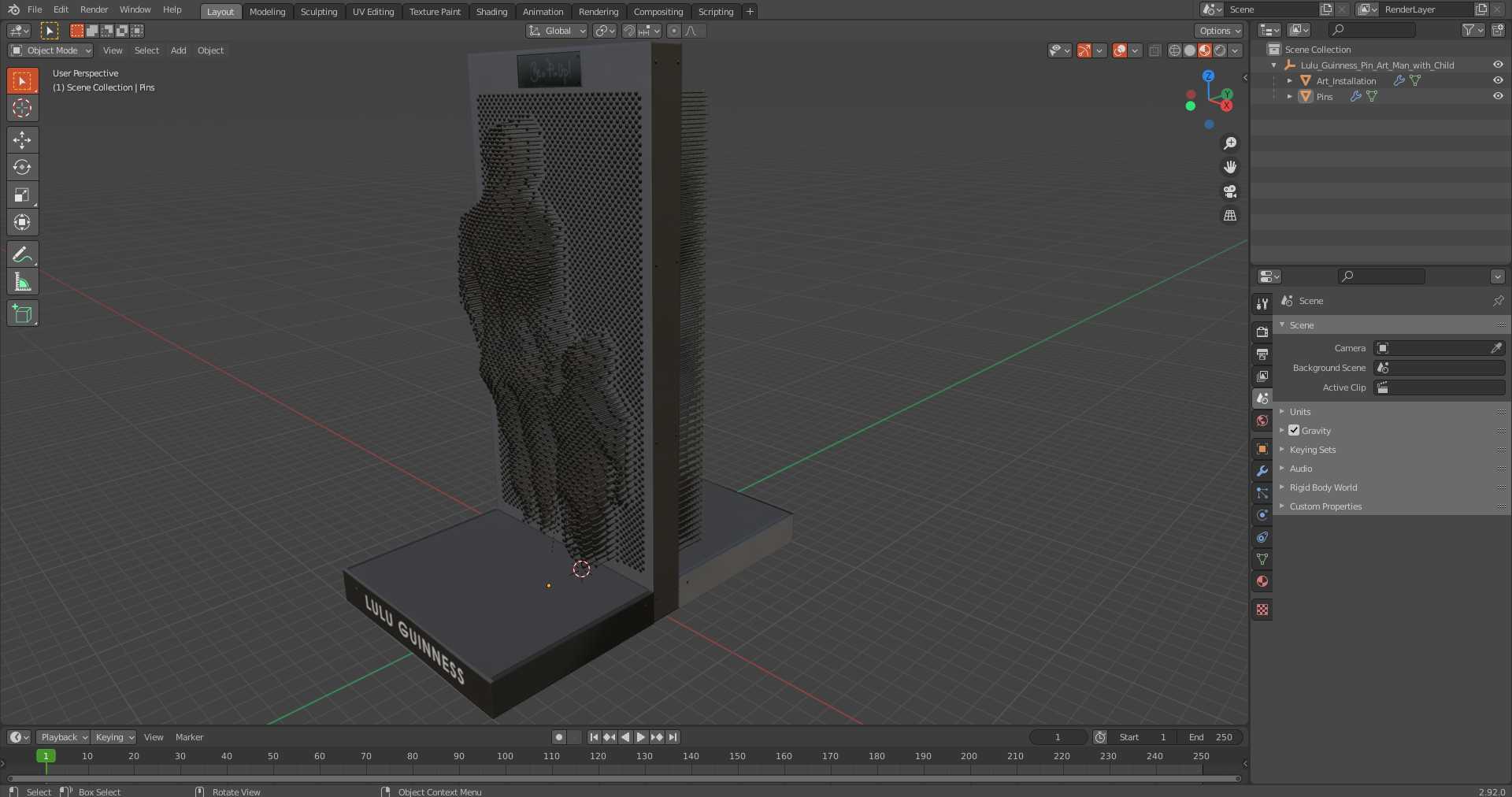Open the Keying dropdown in the timeline
This screenshot has height=797, width=1512.
pos(113,737)
